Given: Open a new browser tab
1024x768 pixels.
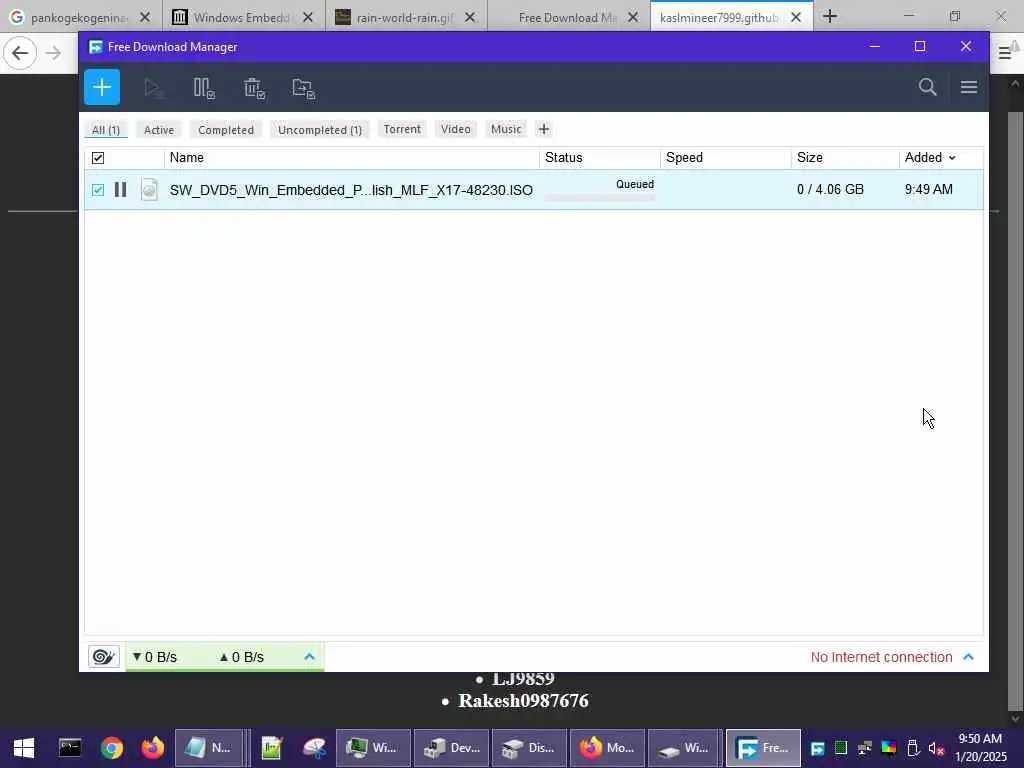Looking at the screenshot, I should [x=830, y=16].
